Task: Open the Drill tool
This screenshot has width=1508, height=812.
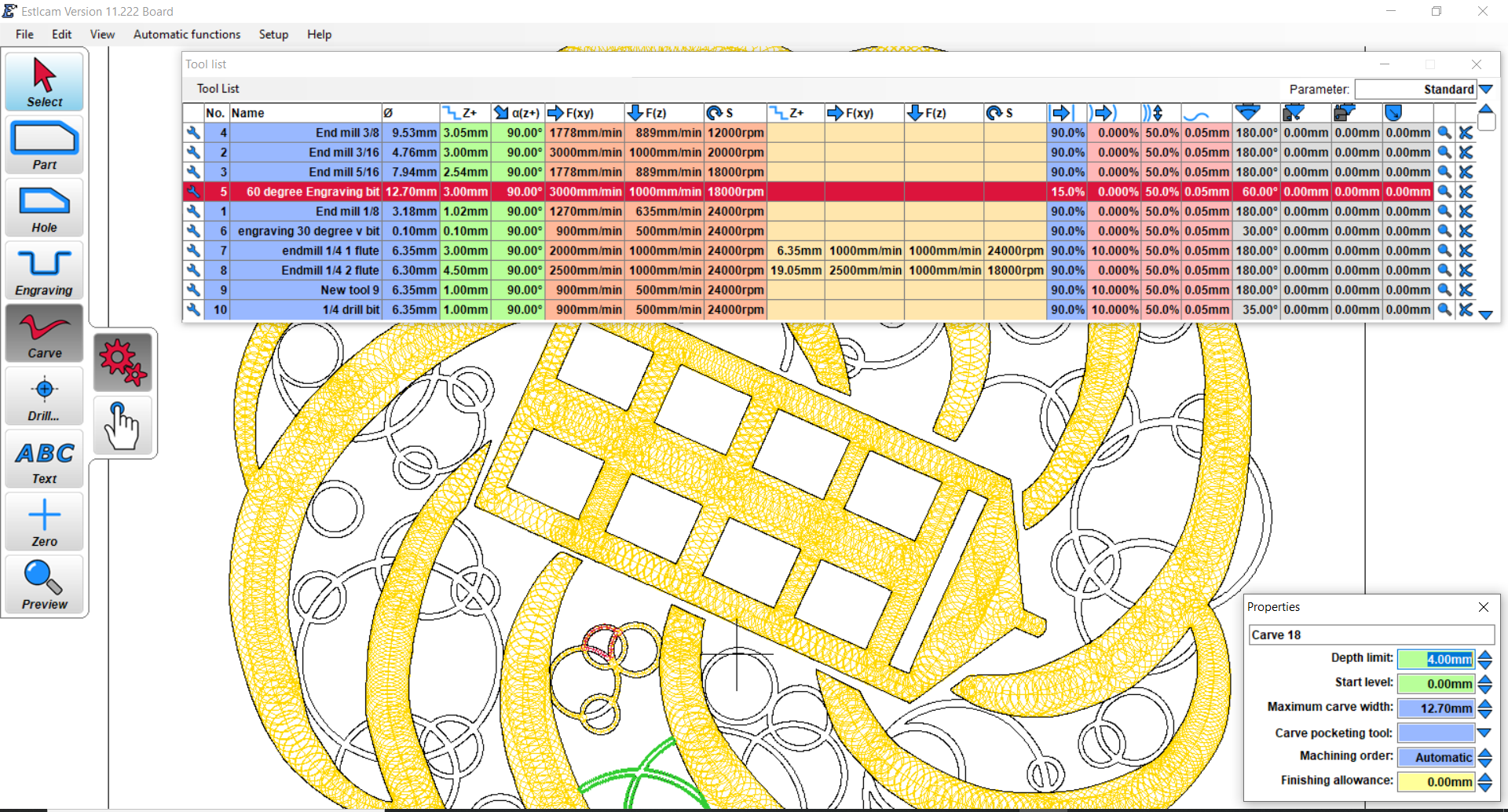Action: pyautogui.click(x=45, y=396)
